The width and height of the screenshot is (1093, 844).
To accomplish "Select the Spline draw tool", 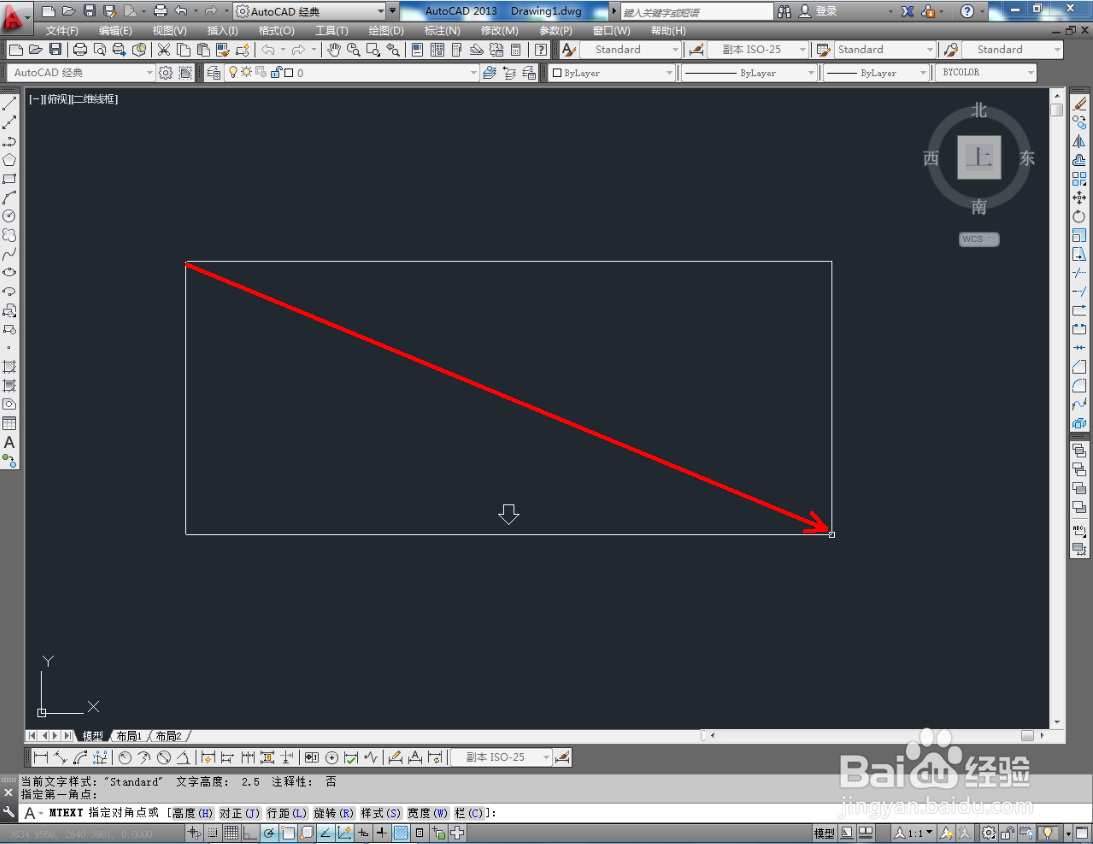I will pos(9,254).
